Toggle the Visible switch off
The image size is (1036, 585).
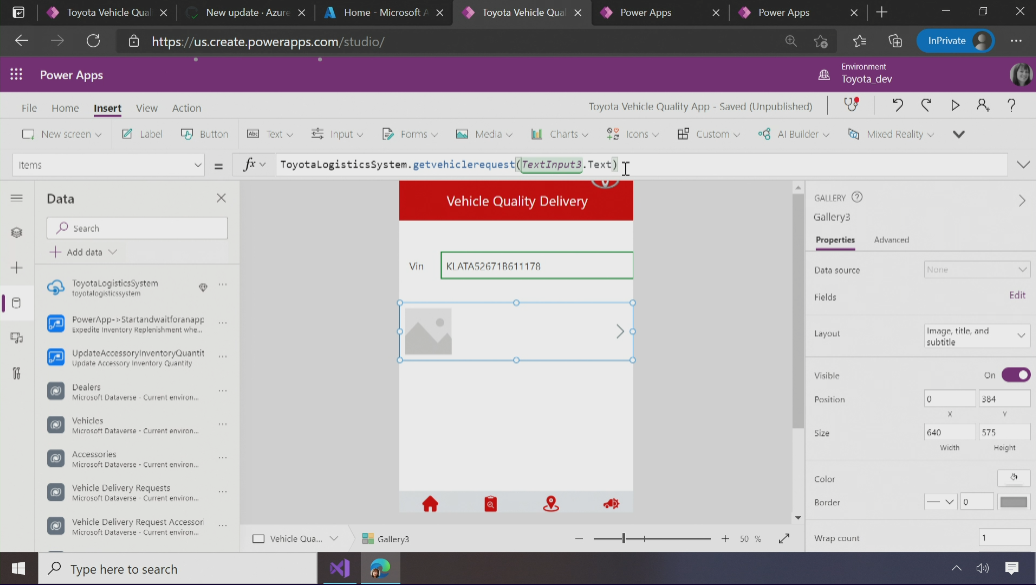tap(1015, 375)
